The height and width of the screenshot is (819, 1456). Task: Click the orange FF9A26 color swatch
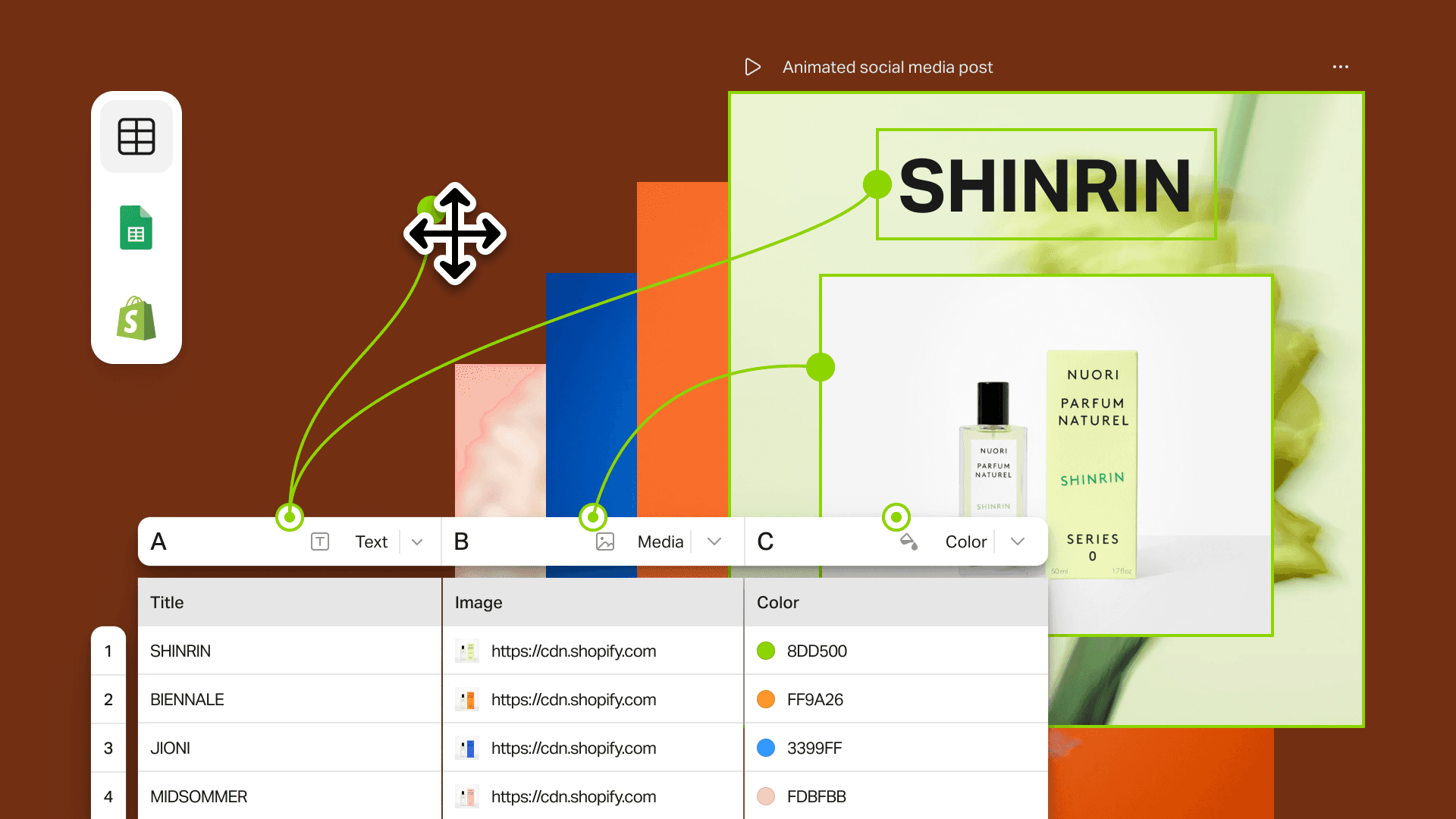tap(766, 699)
